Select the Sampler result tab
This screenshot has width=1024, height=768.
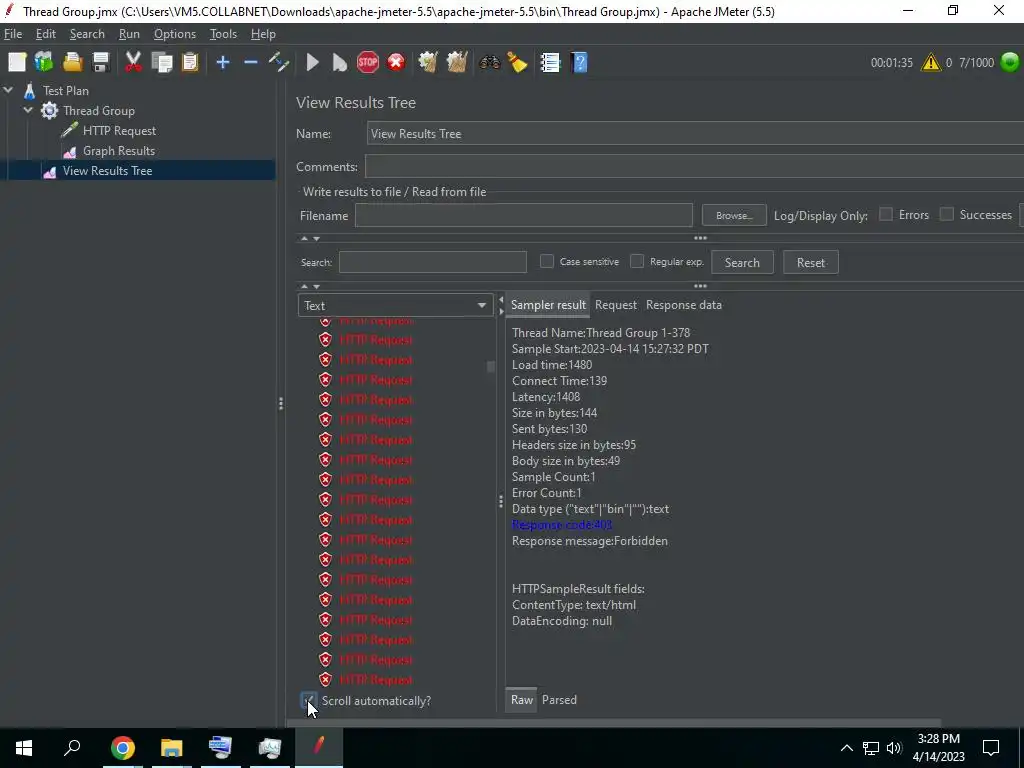pos(548,305)
